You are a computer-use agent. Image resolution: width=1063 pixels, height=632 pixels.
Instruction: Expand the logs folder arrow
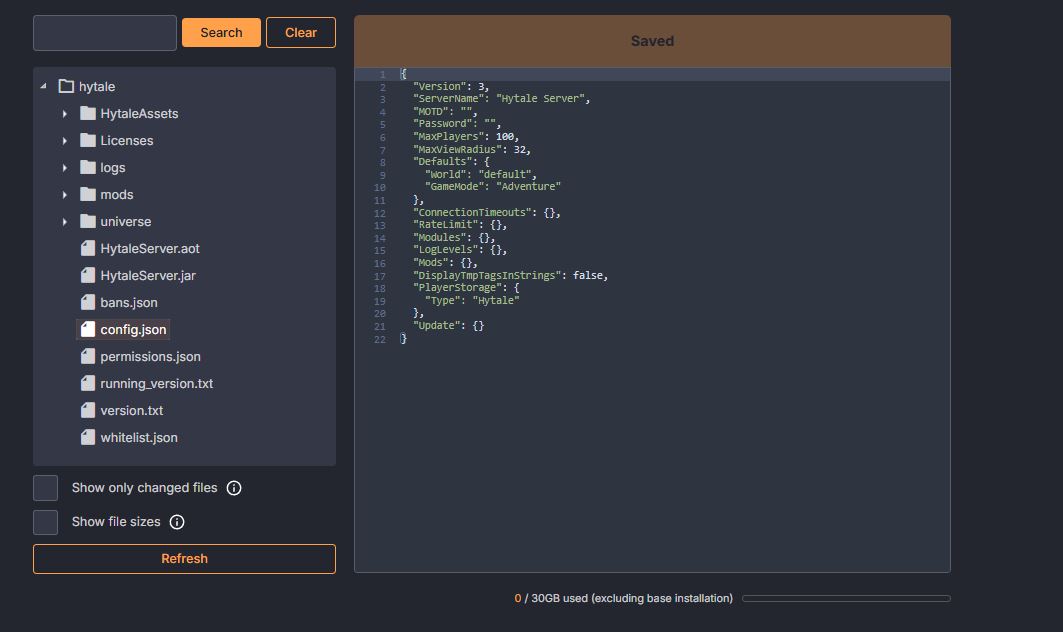65,168
